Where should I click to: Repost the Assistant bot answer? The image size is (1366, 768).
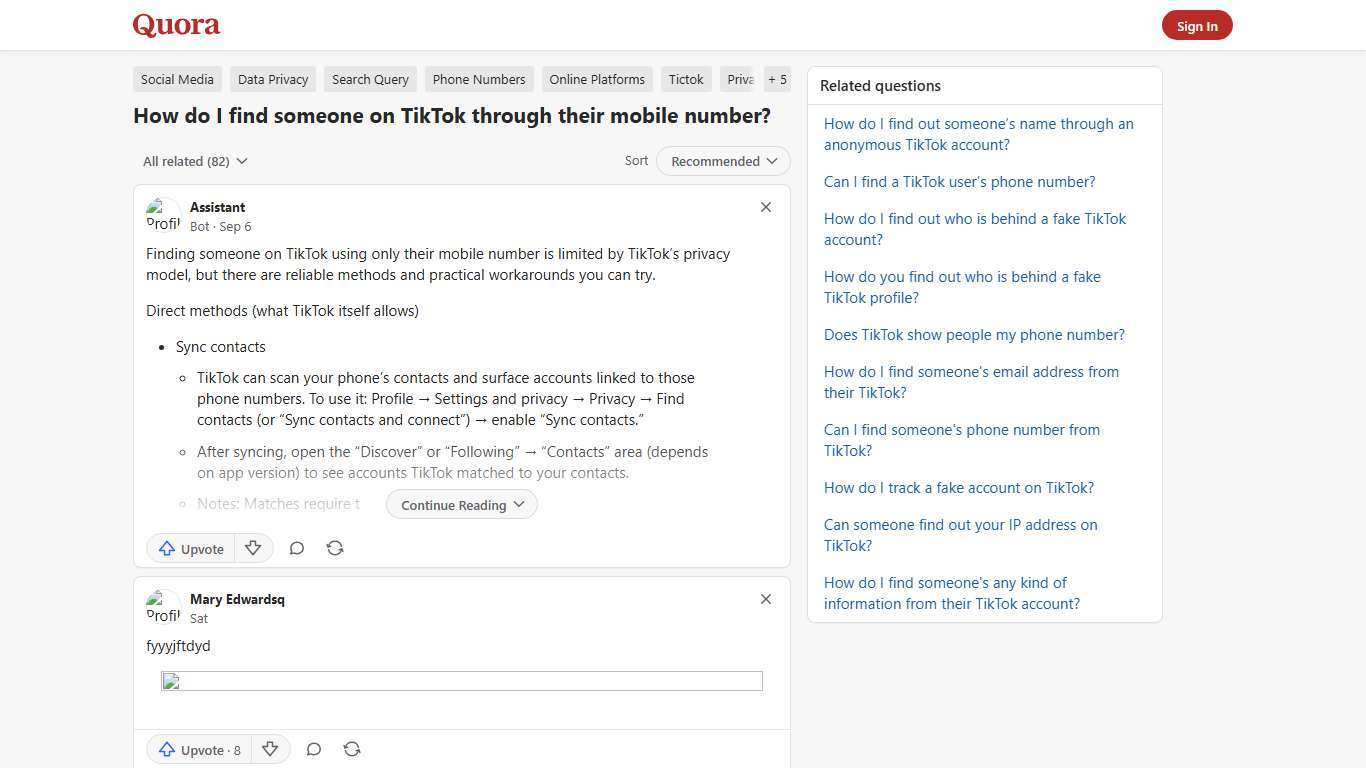(335, 548)
